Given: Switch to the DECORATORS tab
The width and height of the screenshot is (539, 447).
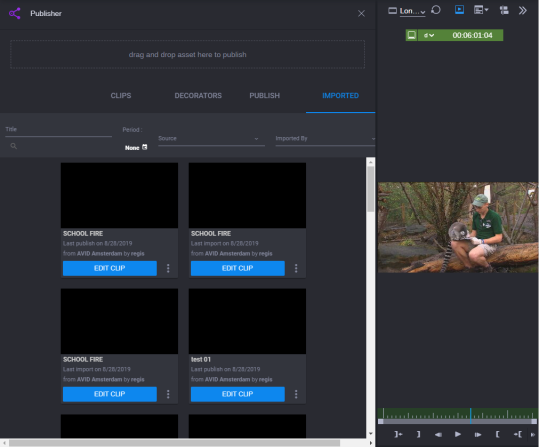Looking at the screenshot, I should [x=198, y=96].
